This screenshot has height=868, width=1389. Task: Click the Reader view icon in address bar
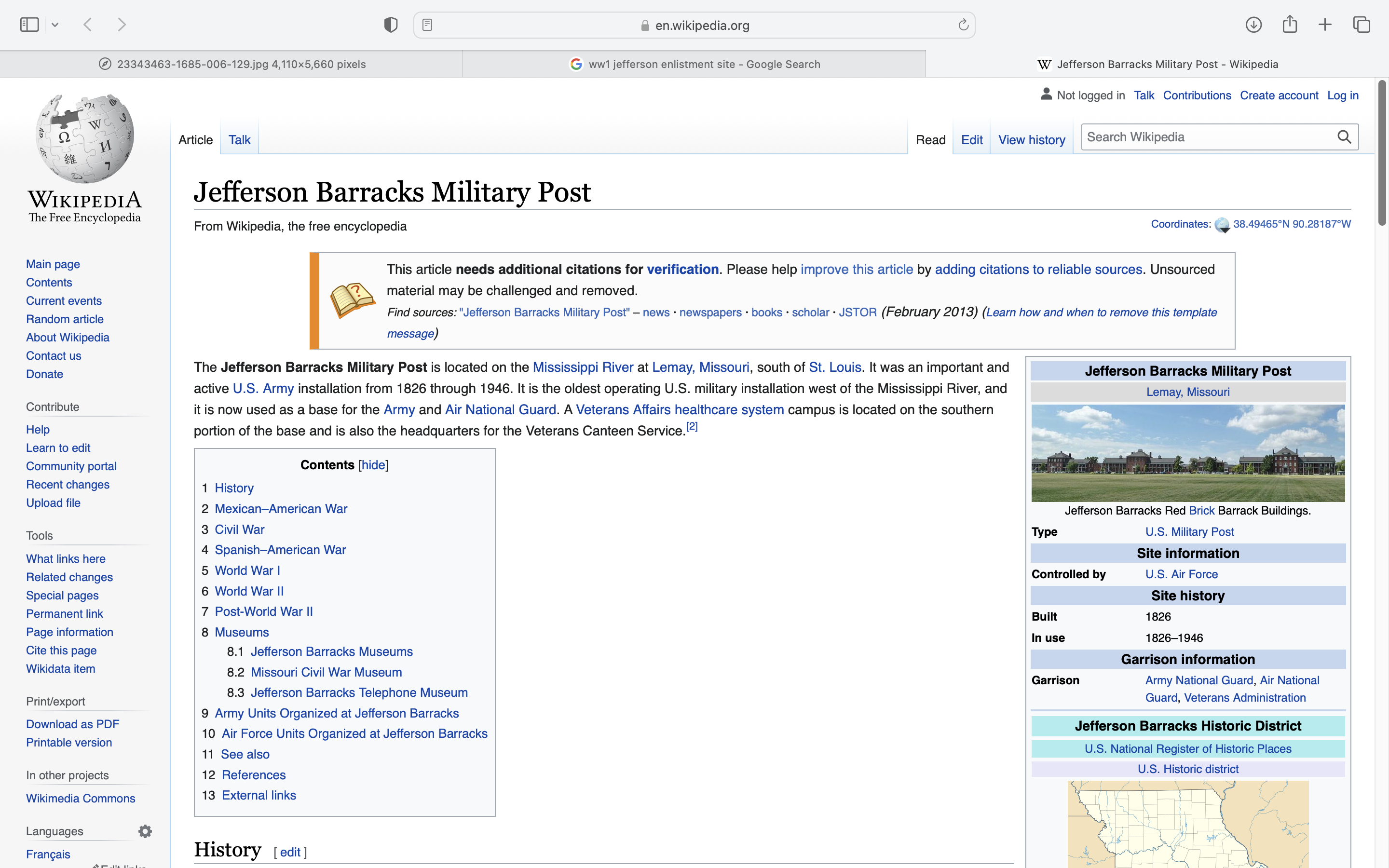point(427,25)
